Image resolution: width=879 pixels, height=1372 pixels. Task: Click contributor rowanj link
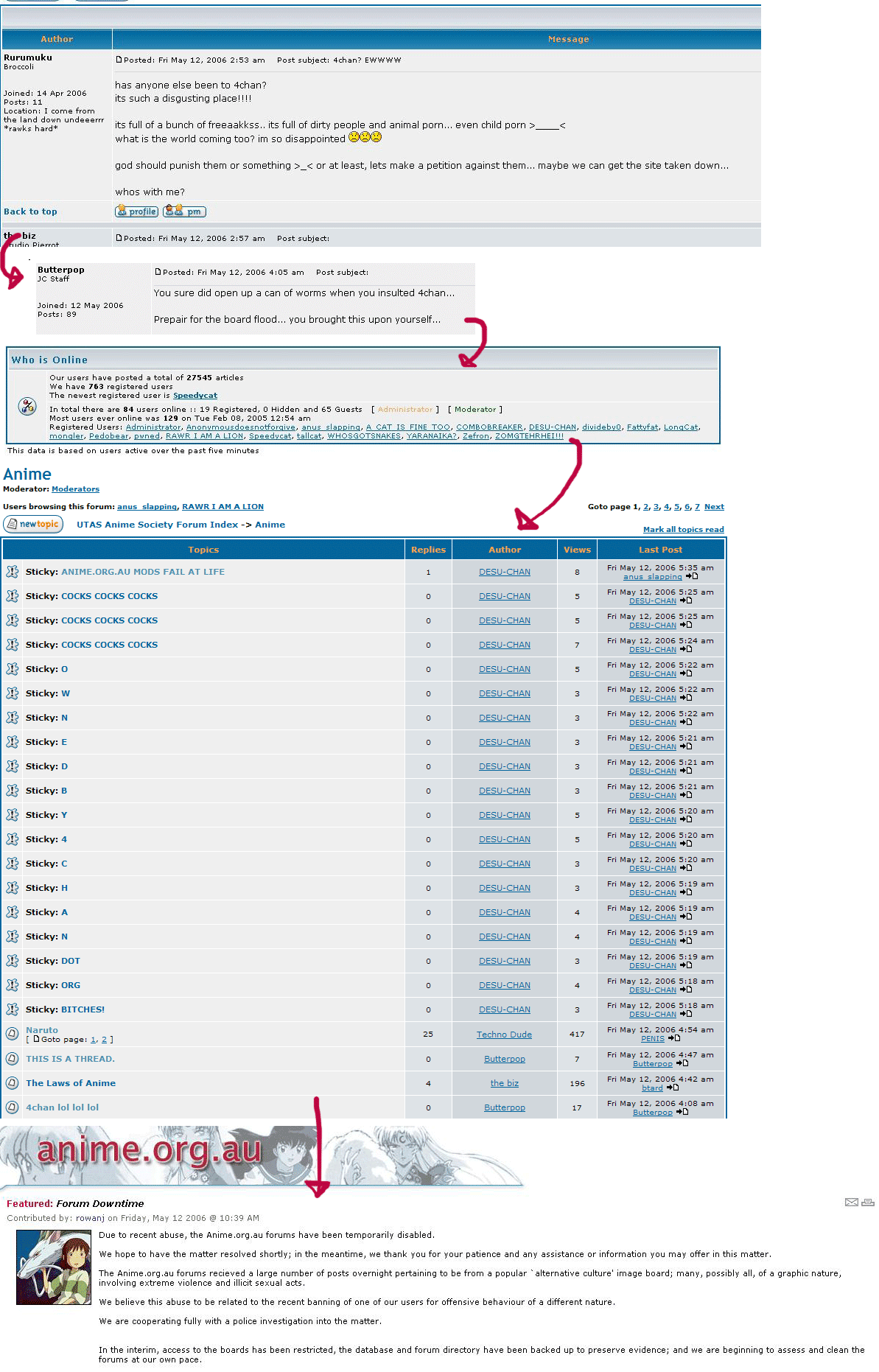[x=90, y=1218]
